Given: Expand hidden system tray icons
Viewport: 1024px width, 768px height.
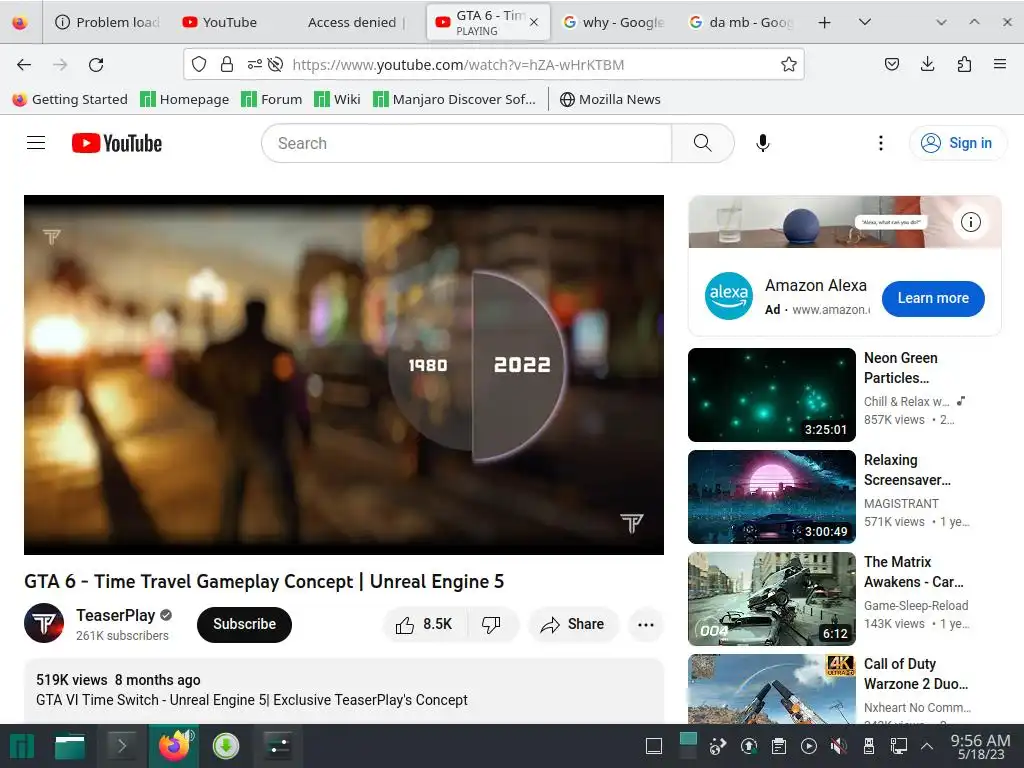Looking at the screenshot, I should pyautogui.click(x=926, y=746).
